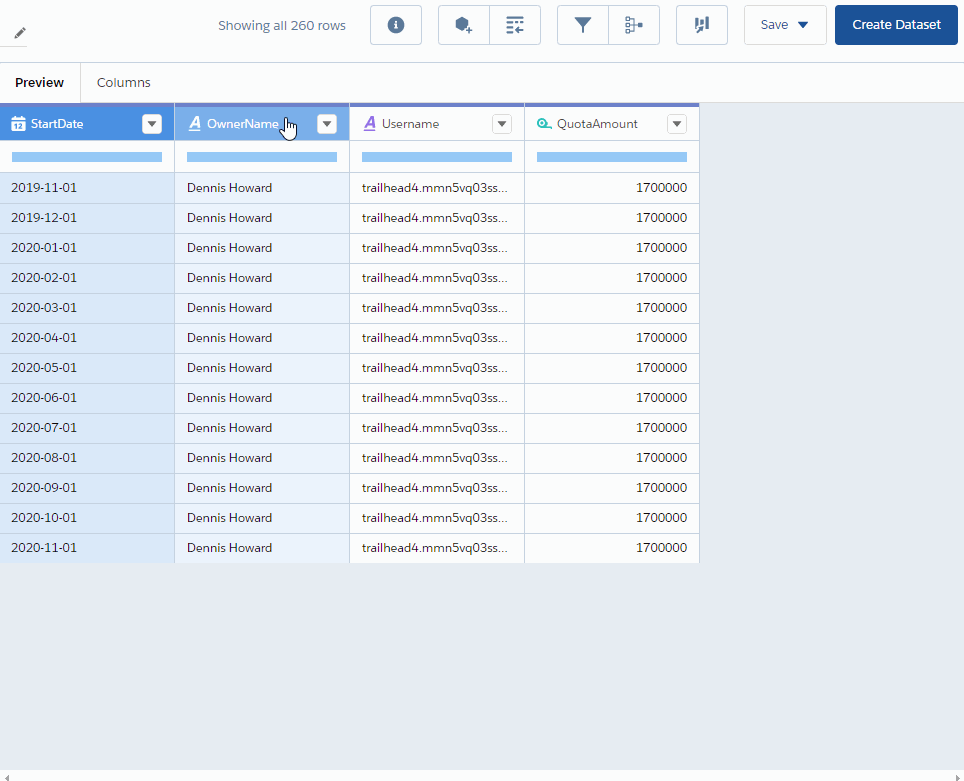Click the 2020-09-01 date cell

click(x=87, y=488)
